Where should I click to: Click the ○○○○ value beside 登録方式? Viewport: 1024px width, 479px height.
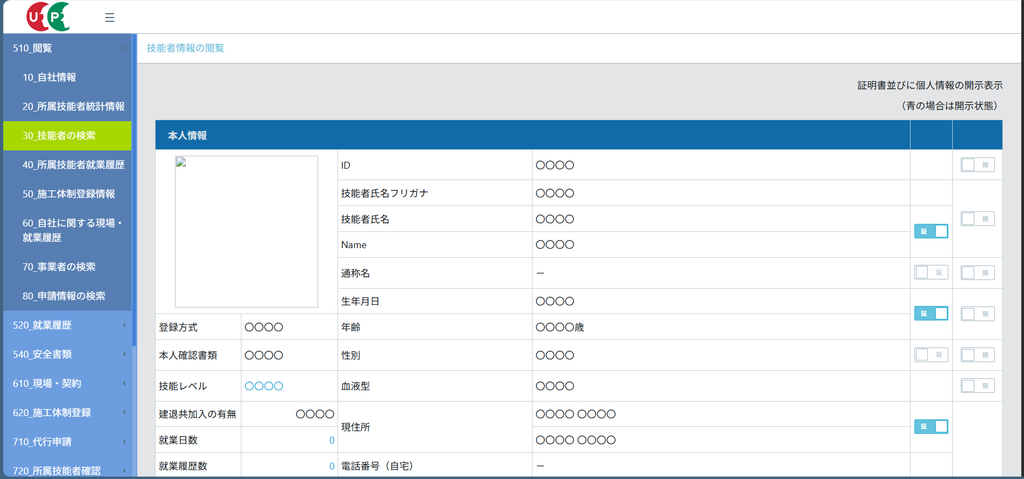click(x=264, y=327)
